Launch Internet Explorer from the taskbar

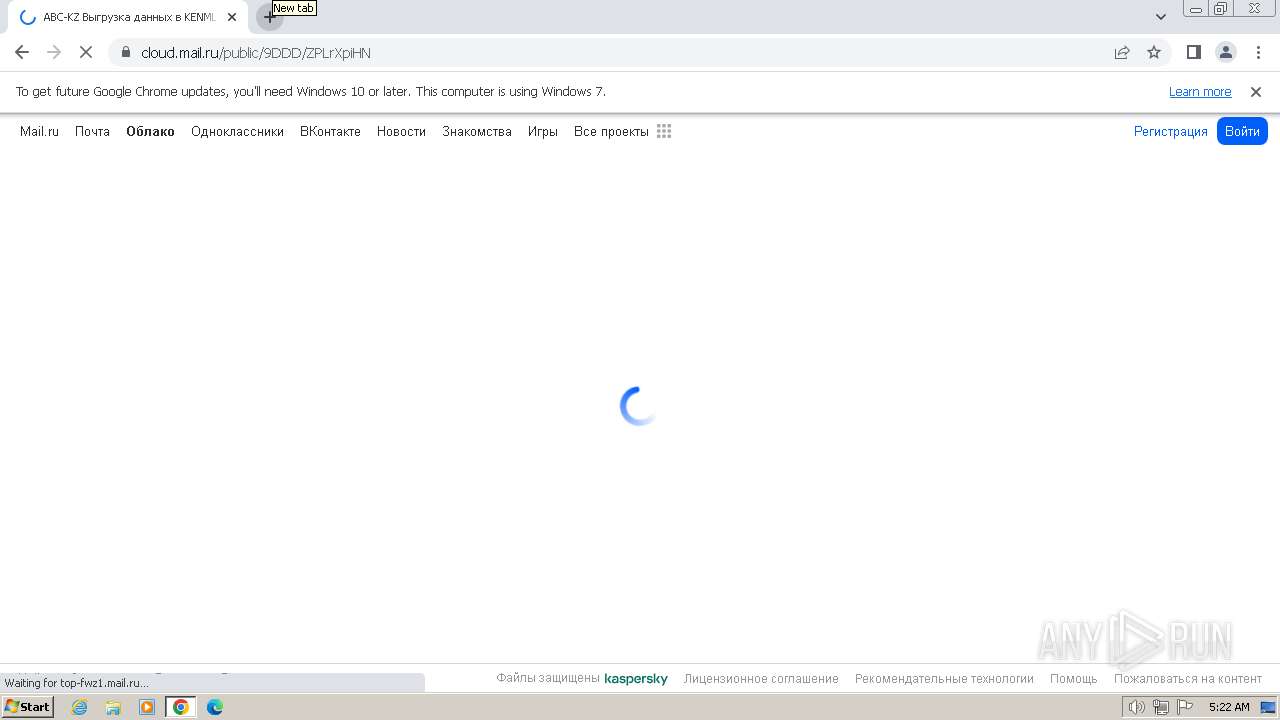79,707
